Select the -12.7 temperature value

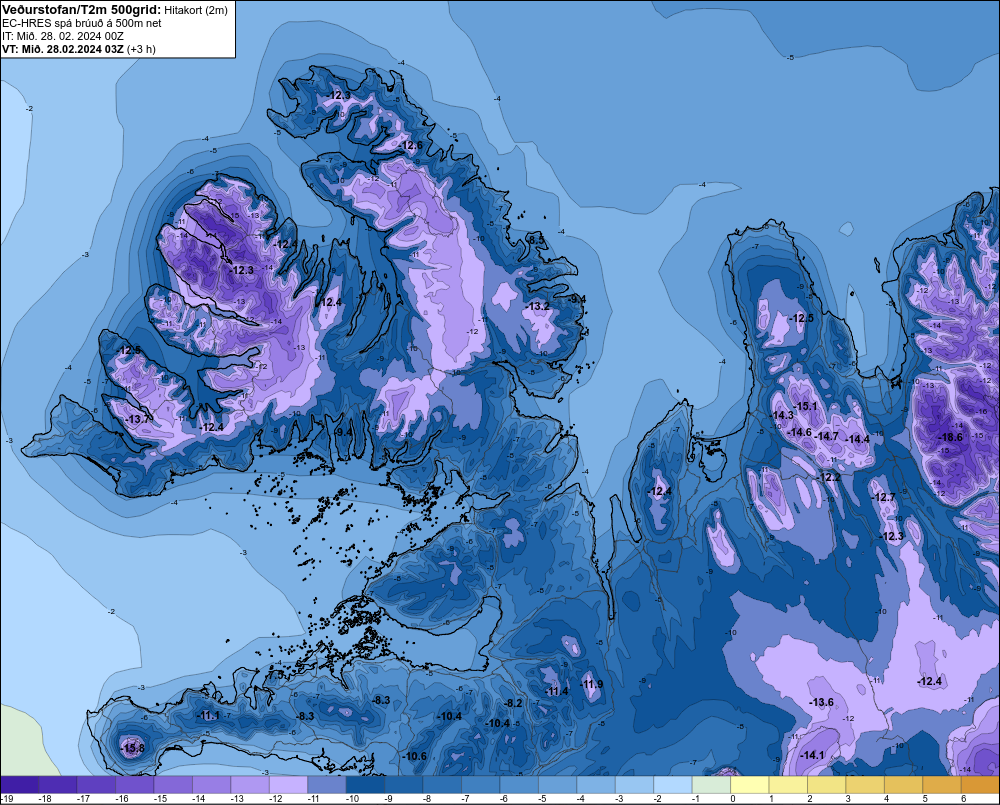[883, 497]
